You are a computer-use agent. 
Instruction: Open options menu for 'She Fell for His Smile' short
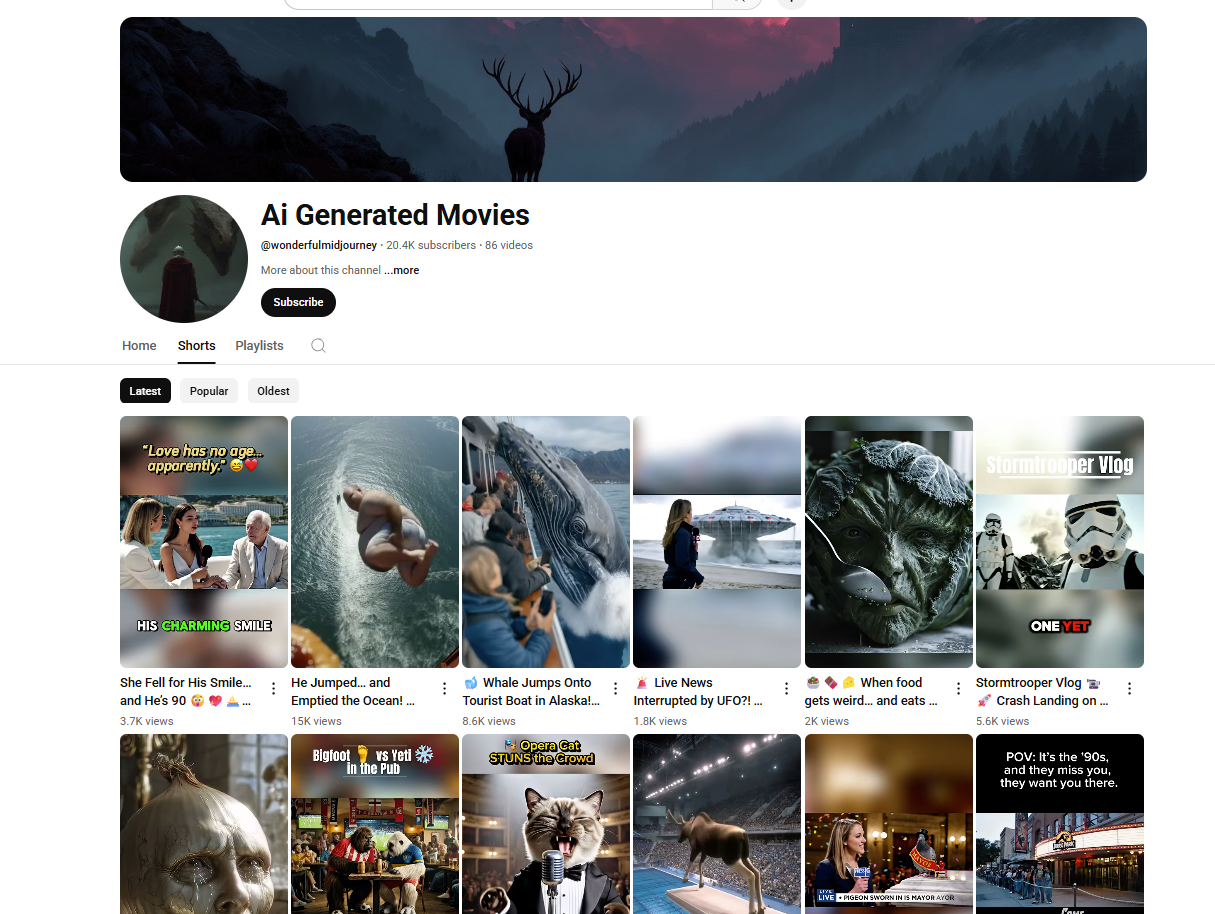(274, 688)
